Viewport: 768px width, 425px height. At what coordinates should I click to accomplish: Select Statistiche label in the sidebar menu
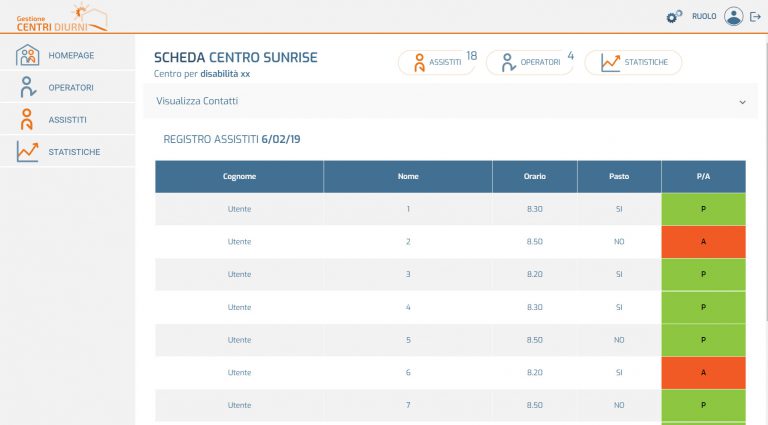point(74,151)
